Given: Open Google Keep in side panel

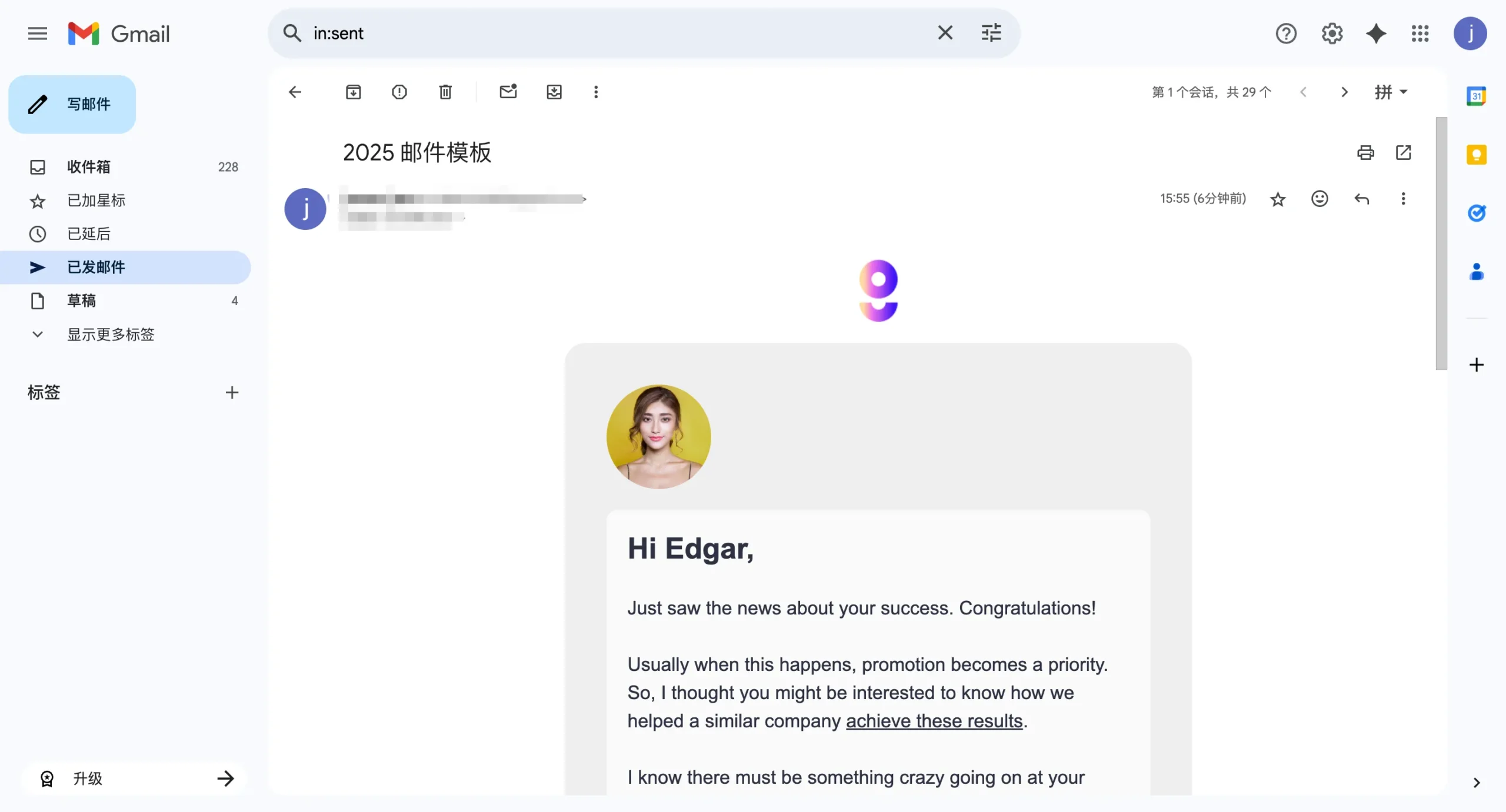Looking at the screenshot, I should pos(1476,154).
